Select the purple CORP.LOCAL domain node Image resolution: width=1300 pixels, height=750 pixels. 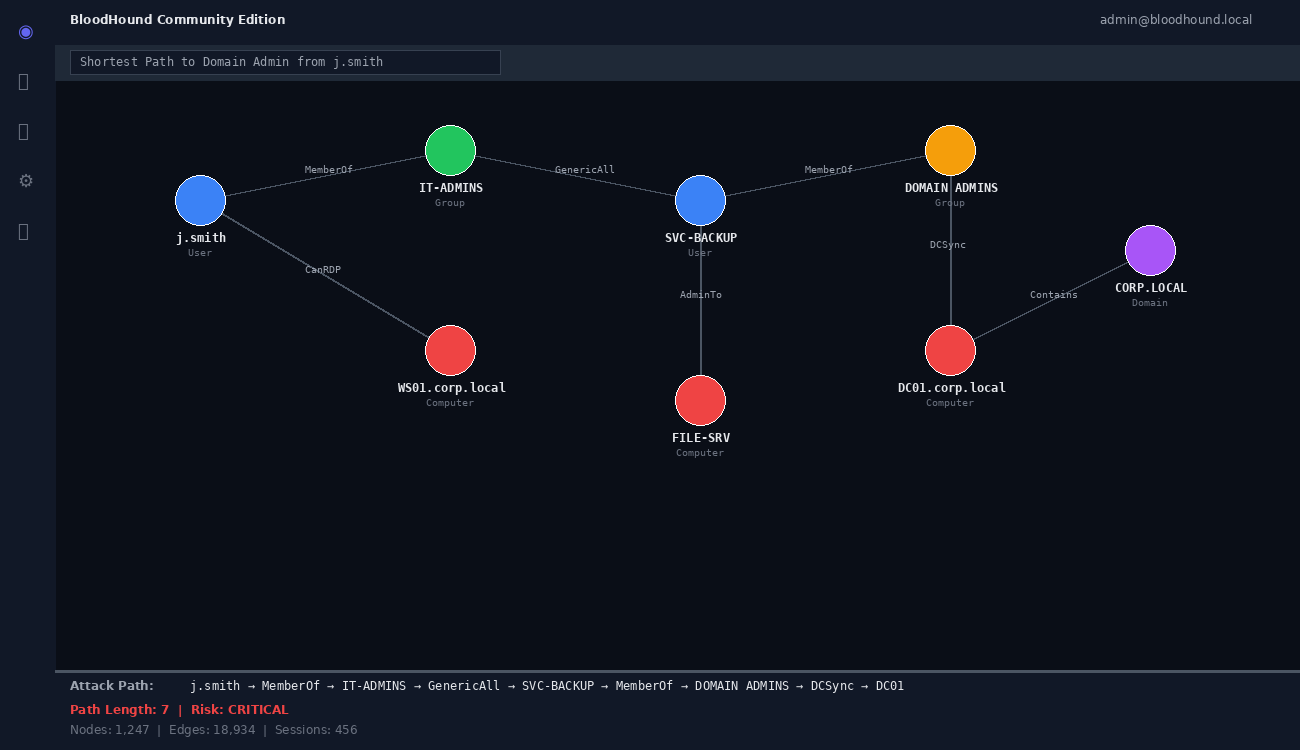point(1150,250)
